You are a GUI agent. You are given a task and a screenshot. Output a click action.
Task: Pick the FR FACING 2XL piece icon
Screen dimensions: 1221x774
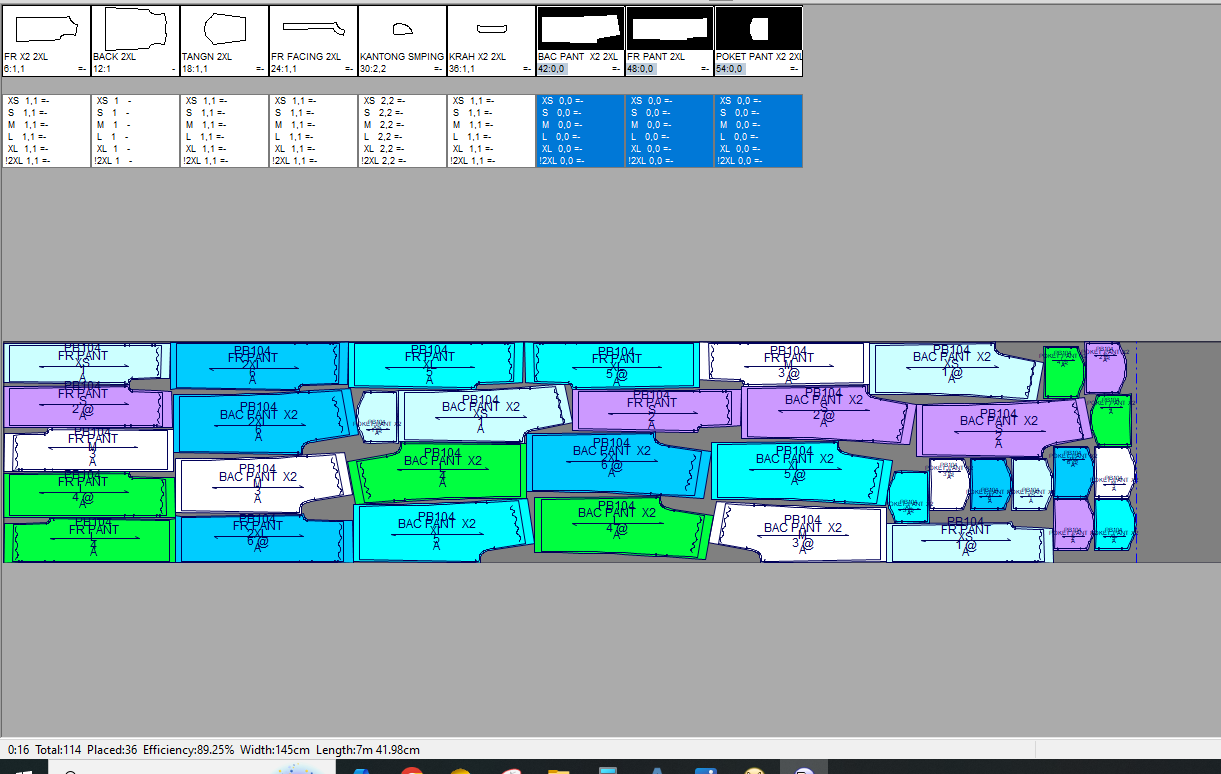[x=313, y=29]
